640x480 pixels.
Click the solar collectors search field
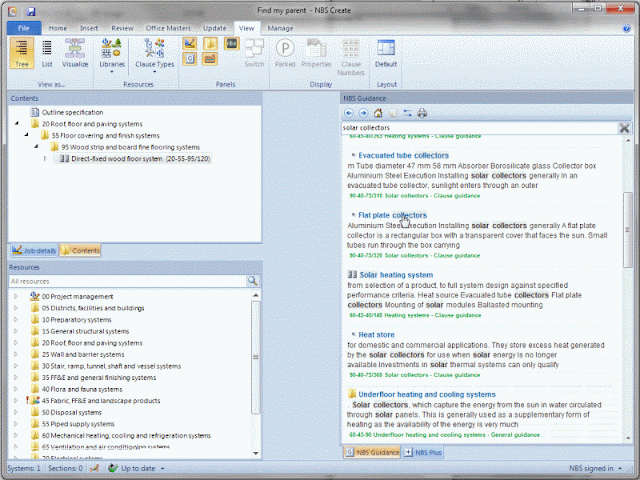(x=480, y=128)
